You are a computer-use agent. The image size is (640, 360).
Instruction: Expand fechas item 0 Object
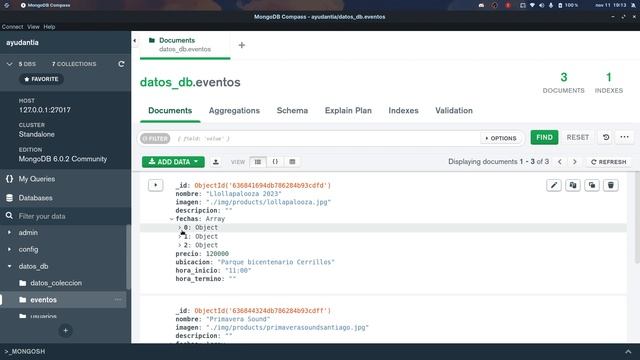pyautogui.click(x=180, y=228)
